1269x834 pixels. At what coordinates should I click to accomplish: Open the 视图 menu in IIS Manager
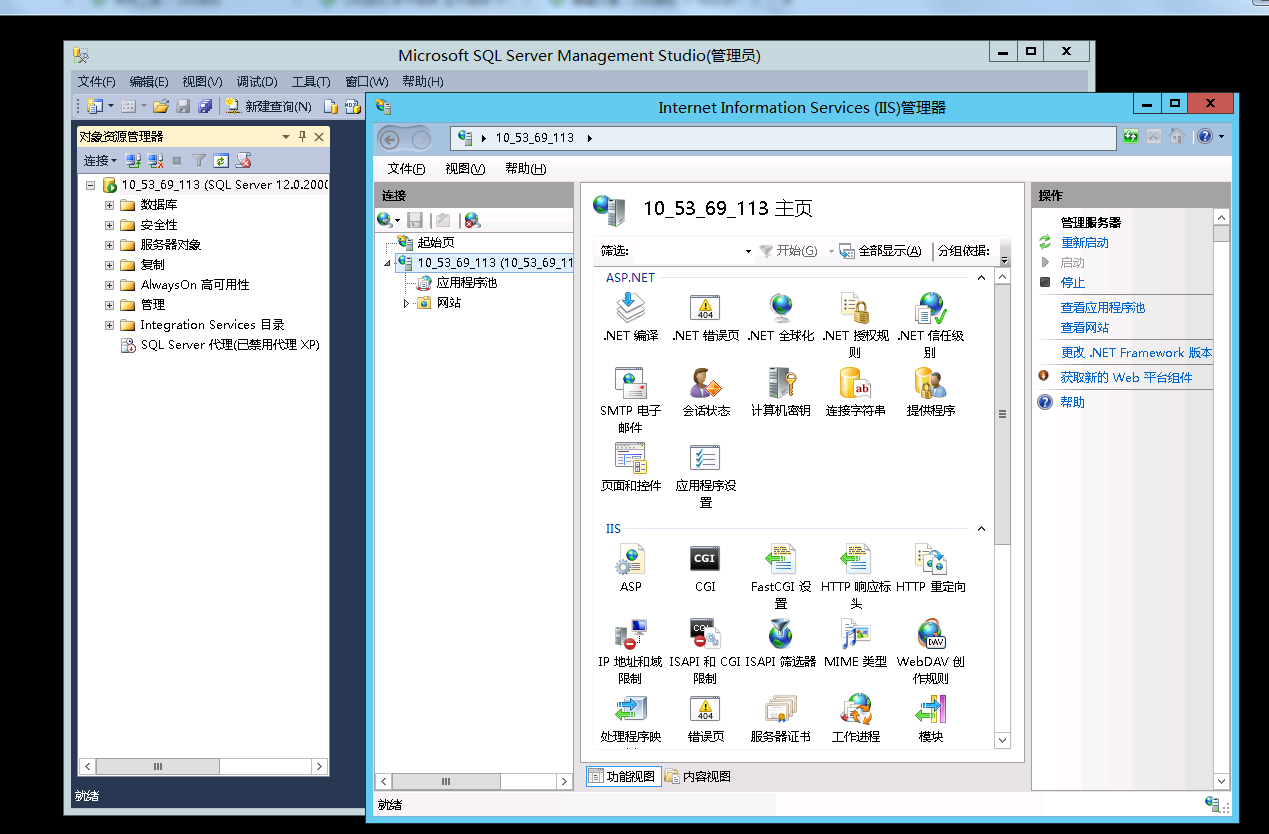[465, 169]
